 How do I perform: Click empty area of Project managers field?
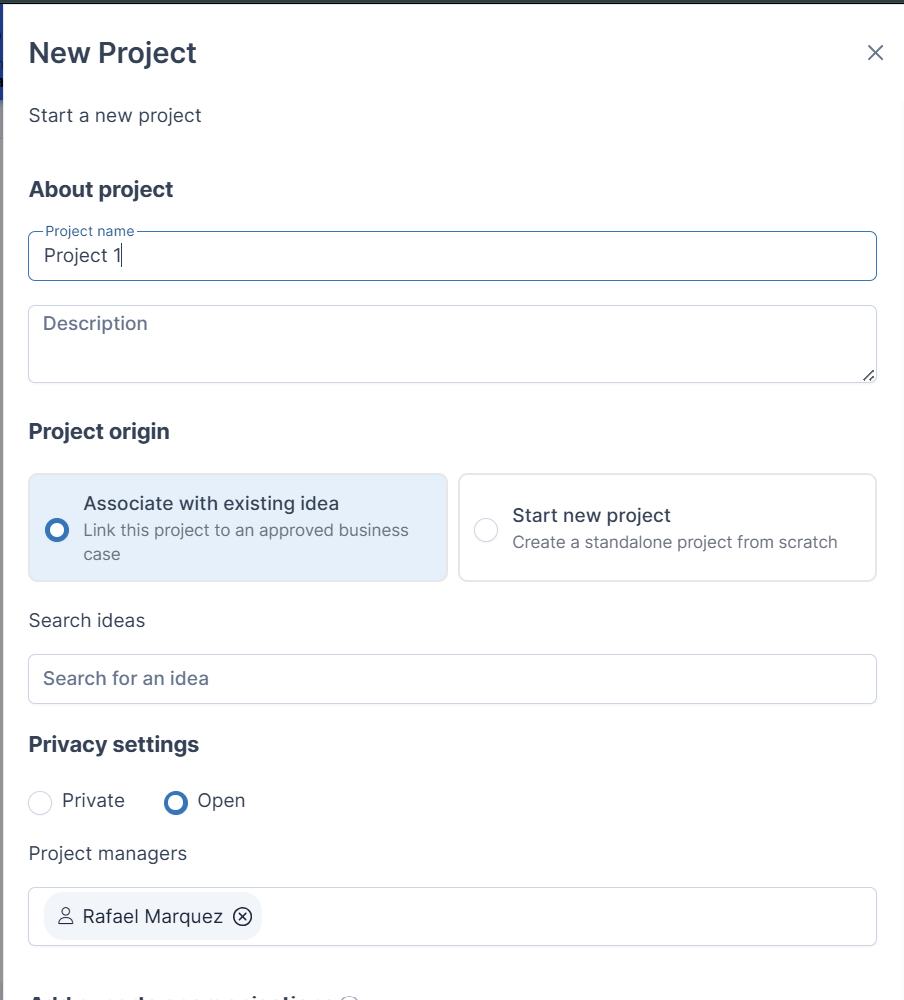(568, 916)
